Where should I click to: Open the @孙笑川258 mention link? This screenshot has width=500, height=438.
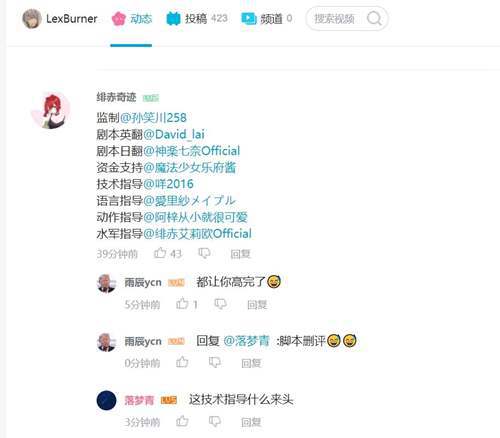tap(153, 118)
